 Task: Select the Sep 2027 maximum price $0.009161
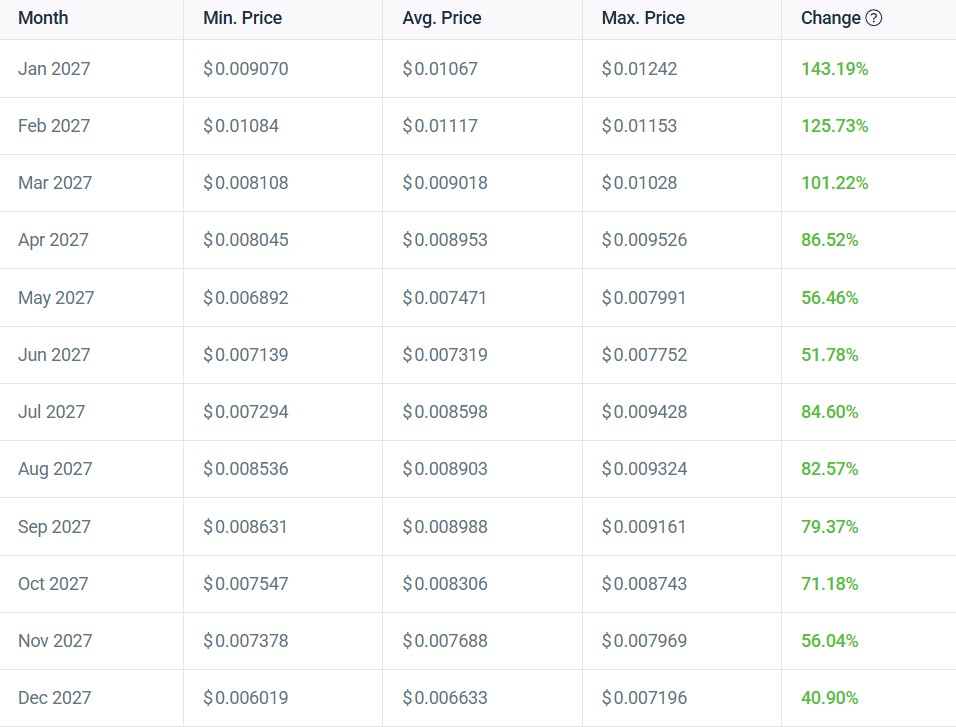coord(644,527)
